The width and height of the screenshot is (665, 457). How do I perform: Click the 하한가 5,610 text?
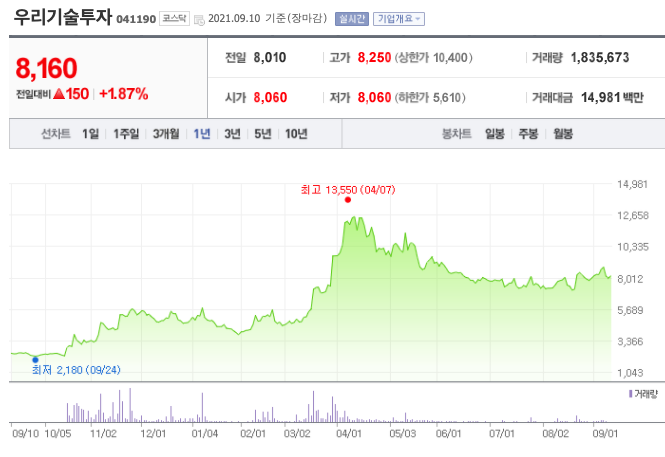pos(430,98)
